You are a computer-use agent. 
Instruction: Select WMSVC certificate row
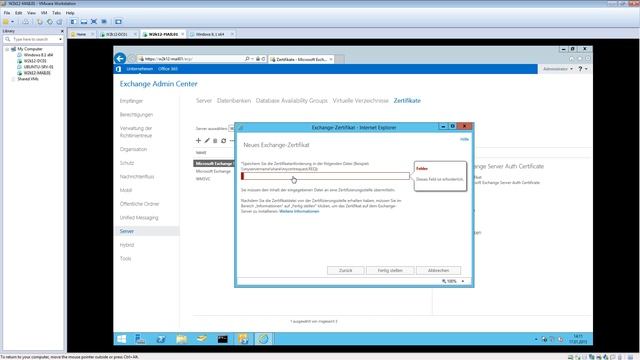point(203,179)
